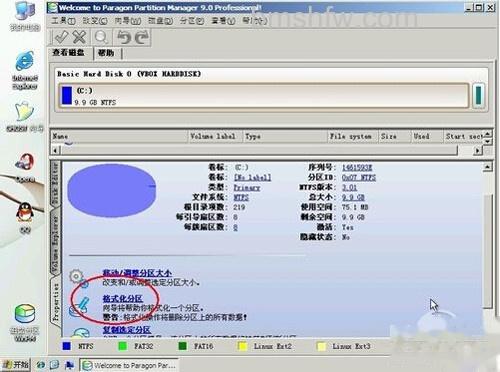Click the teal block at disk map end

pos(479,96)
